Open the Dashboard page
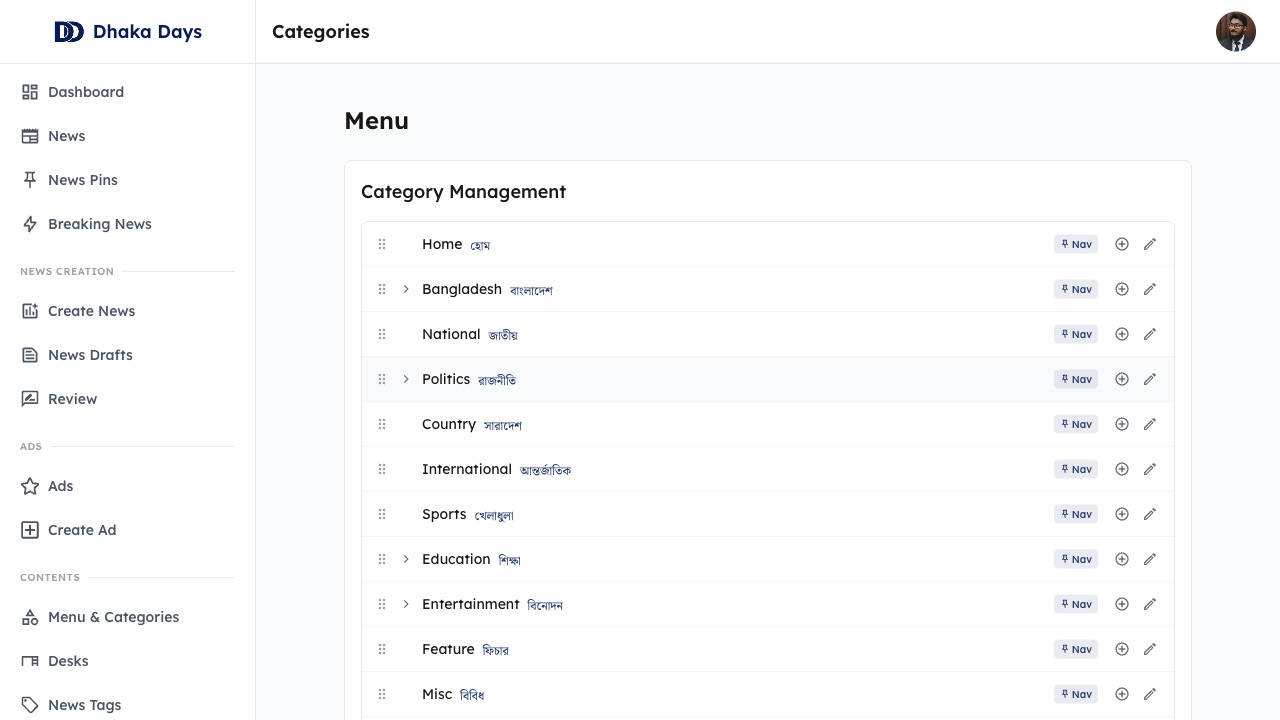The width and height of the screenshot is (1280, 720). (x=127, y=92)
